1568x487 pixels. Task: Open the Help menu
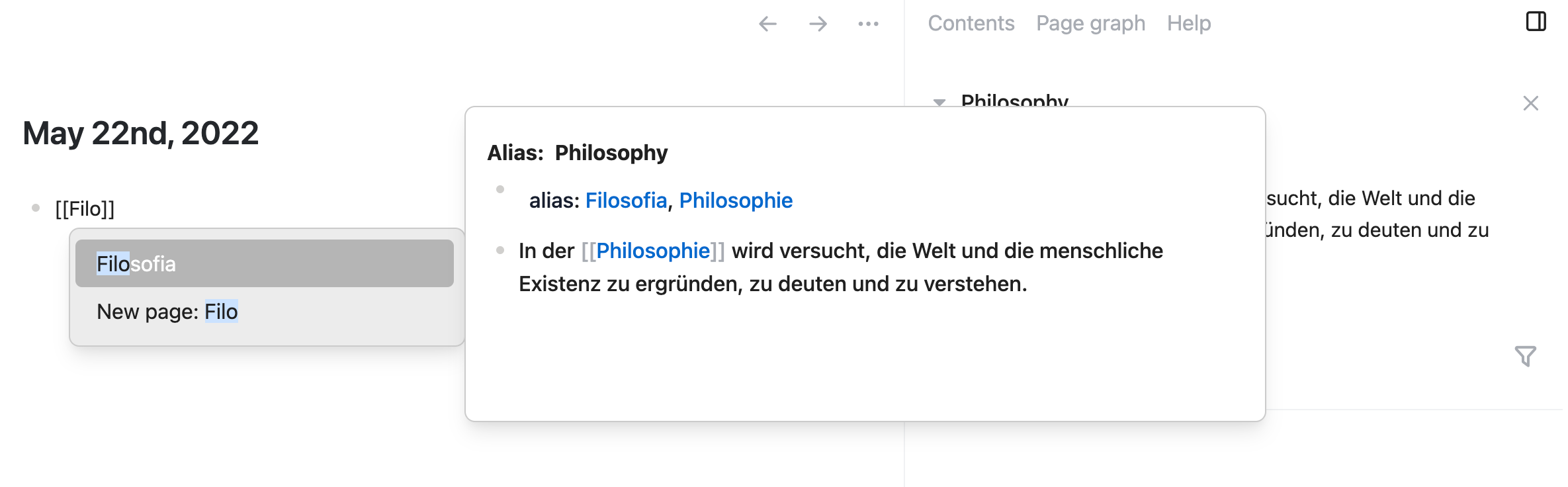click(1189, 23)
